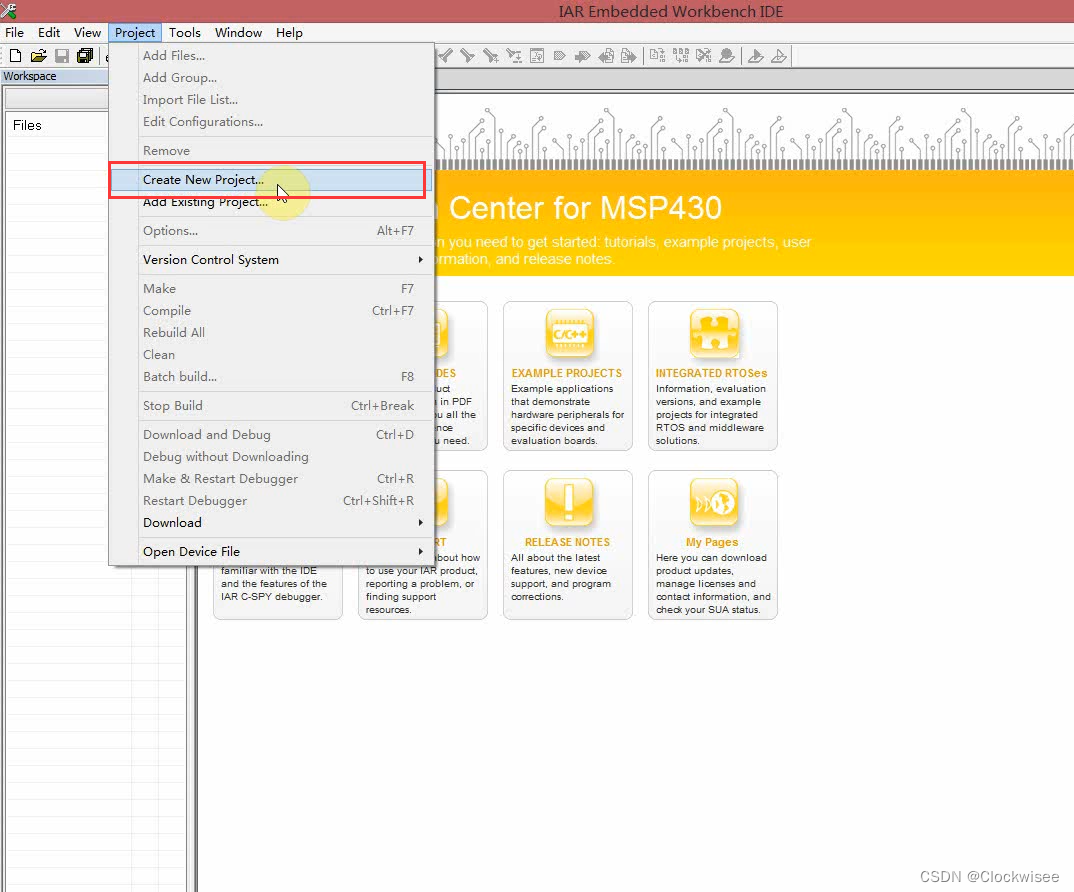Open the RELEASE NOTES heading link
The image size is (1074, 892).
(567, 542)
